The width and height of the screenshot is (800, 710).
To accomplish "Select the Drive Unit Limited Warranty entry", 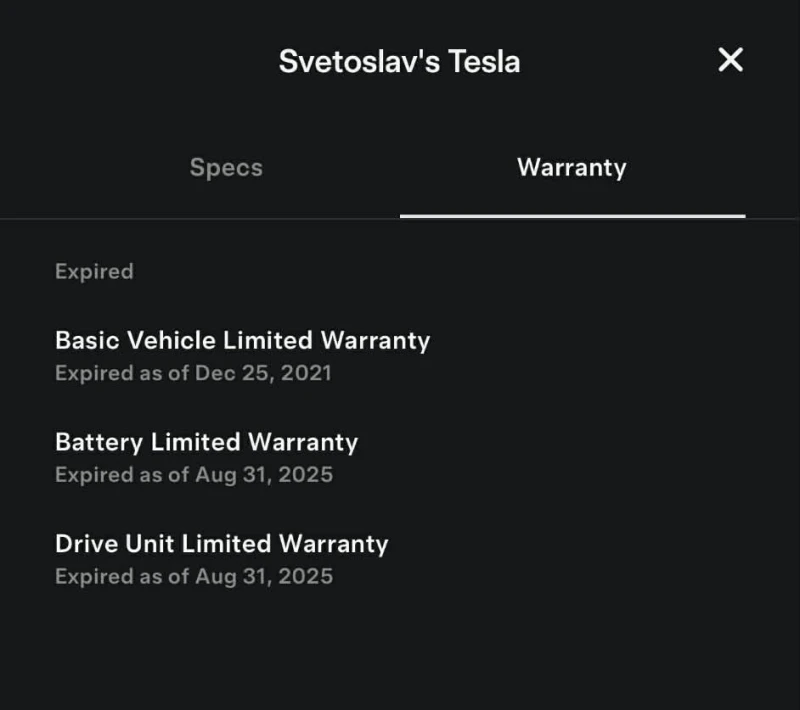I will [221, 544].
